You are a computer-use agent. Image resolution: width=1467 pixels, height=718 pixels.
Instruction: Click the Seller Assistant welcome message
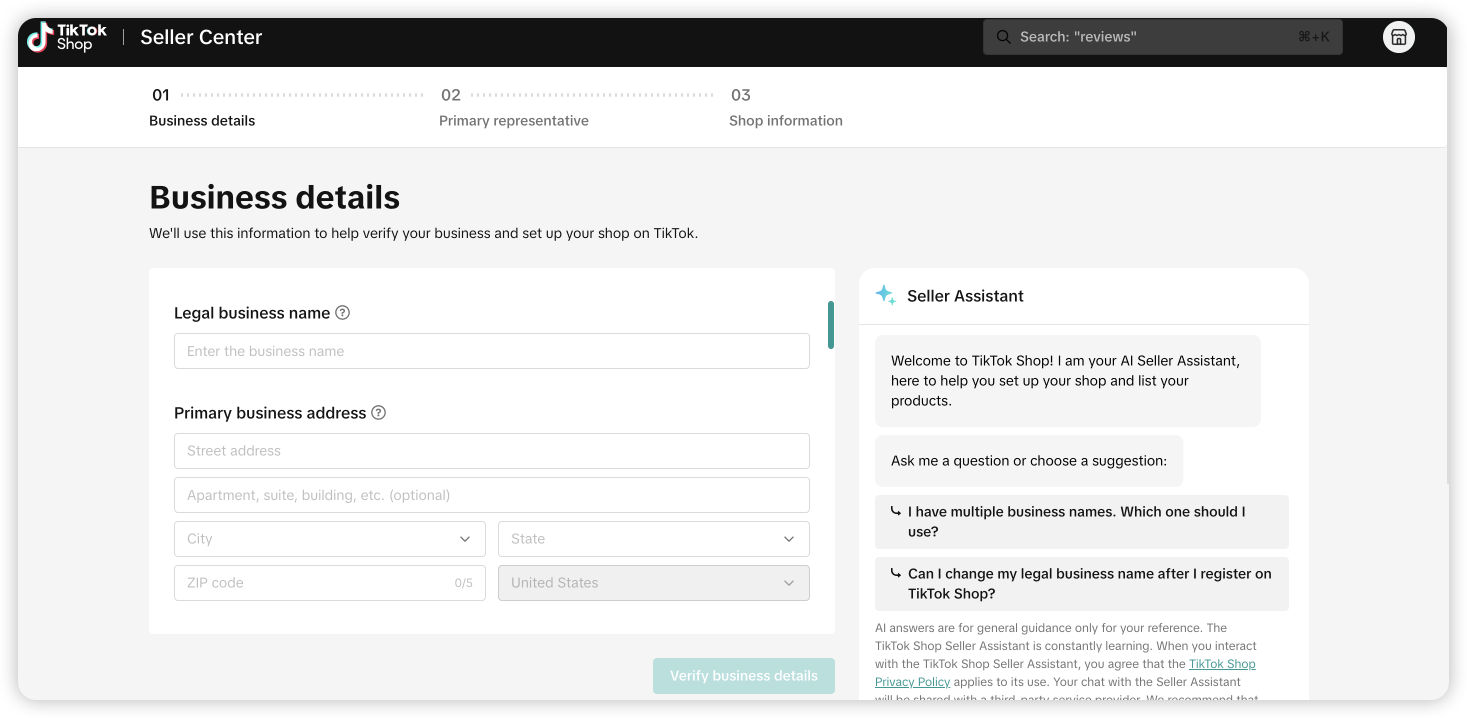pyautogui.click(x=1068, y=381)
